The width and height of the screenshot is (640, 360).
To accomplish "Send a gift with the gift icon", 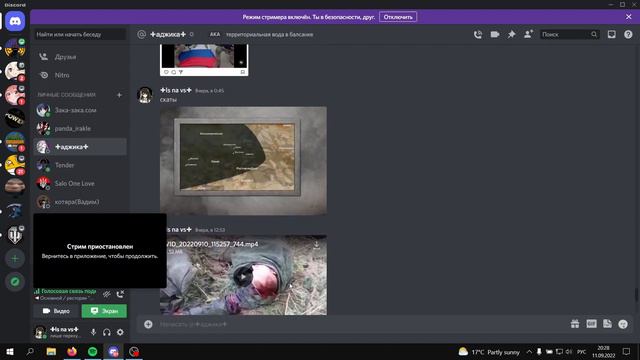I will pos(575,324).
